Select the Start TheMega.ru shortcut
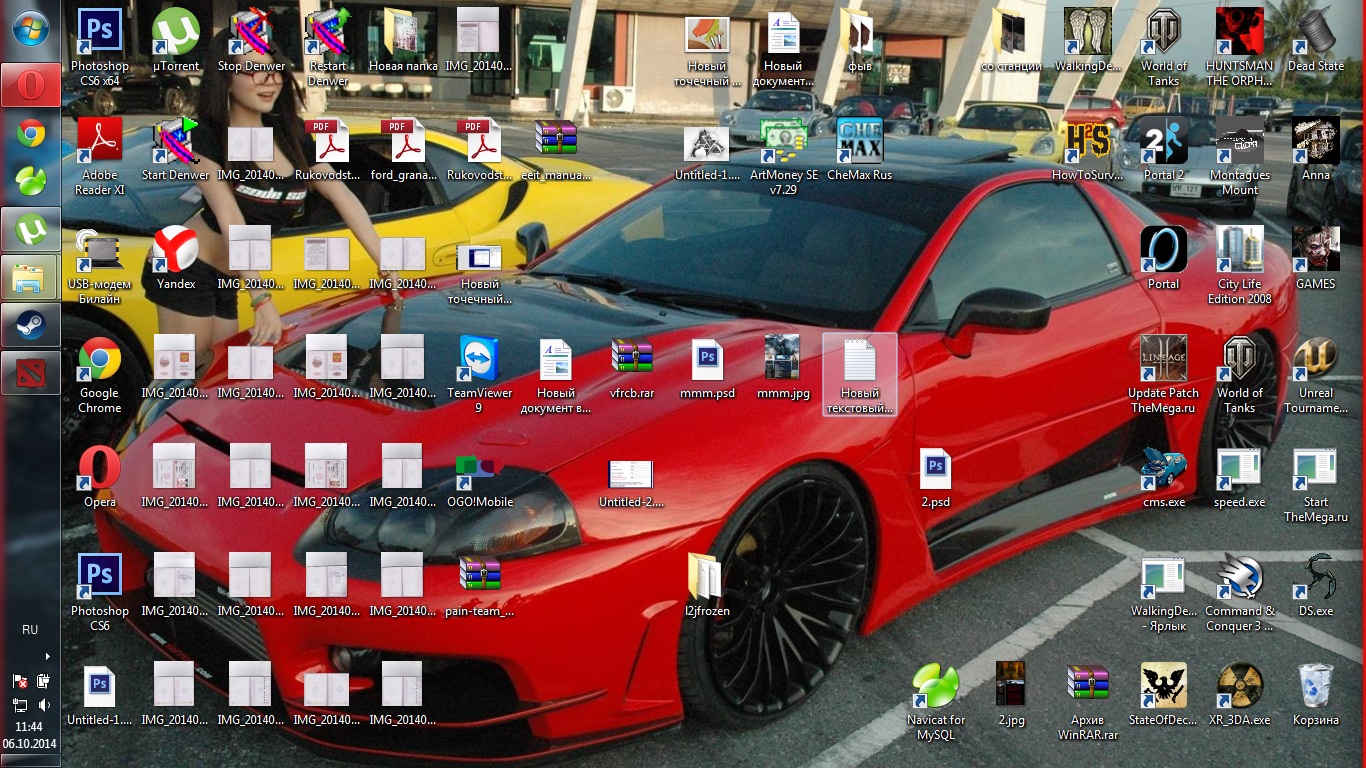This screenshot has width=1366, height=768. pos(1315,482)
